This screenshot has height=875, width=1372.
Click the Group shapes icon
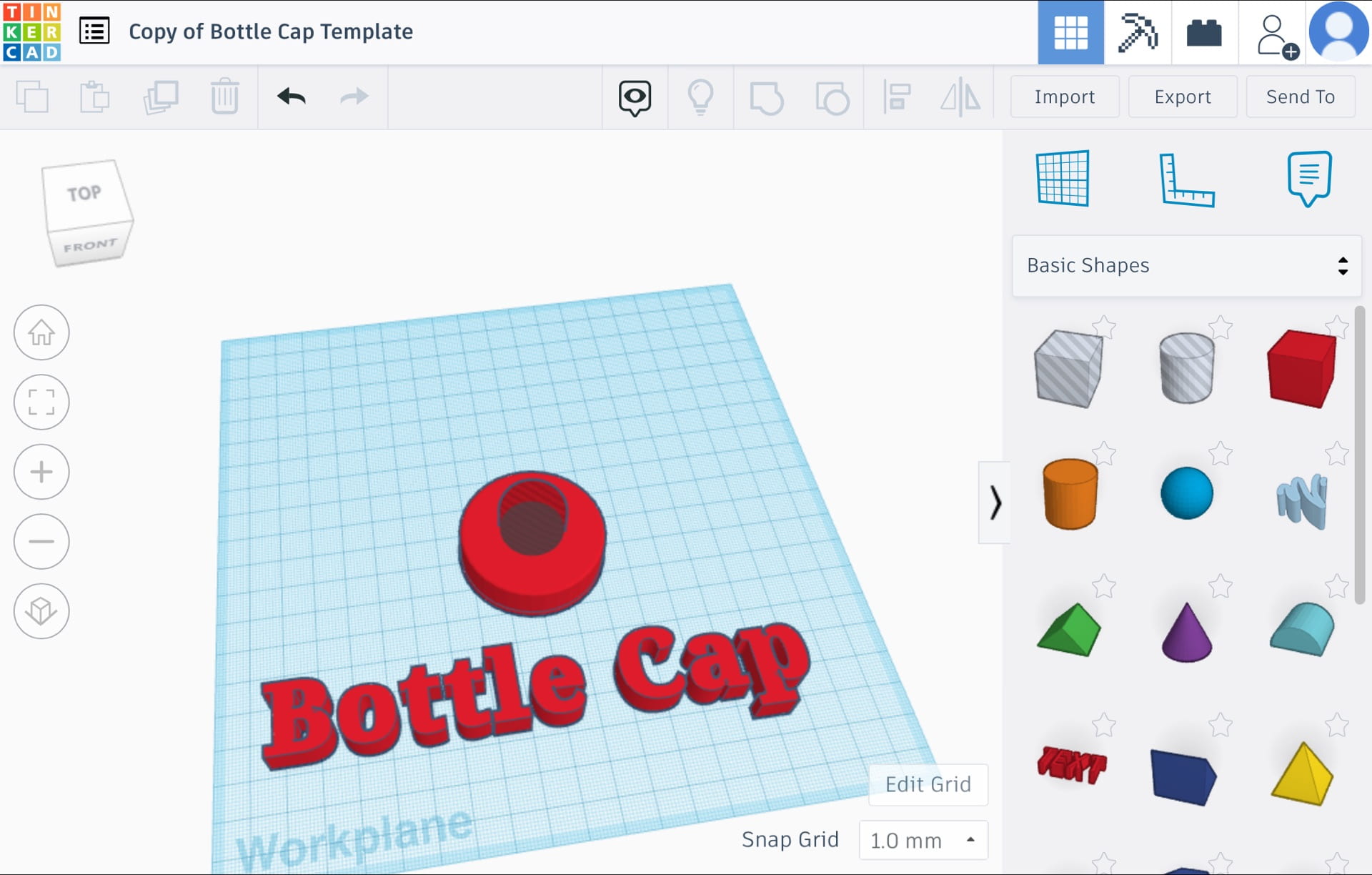point(766,98)
